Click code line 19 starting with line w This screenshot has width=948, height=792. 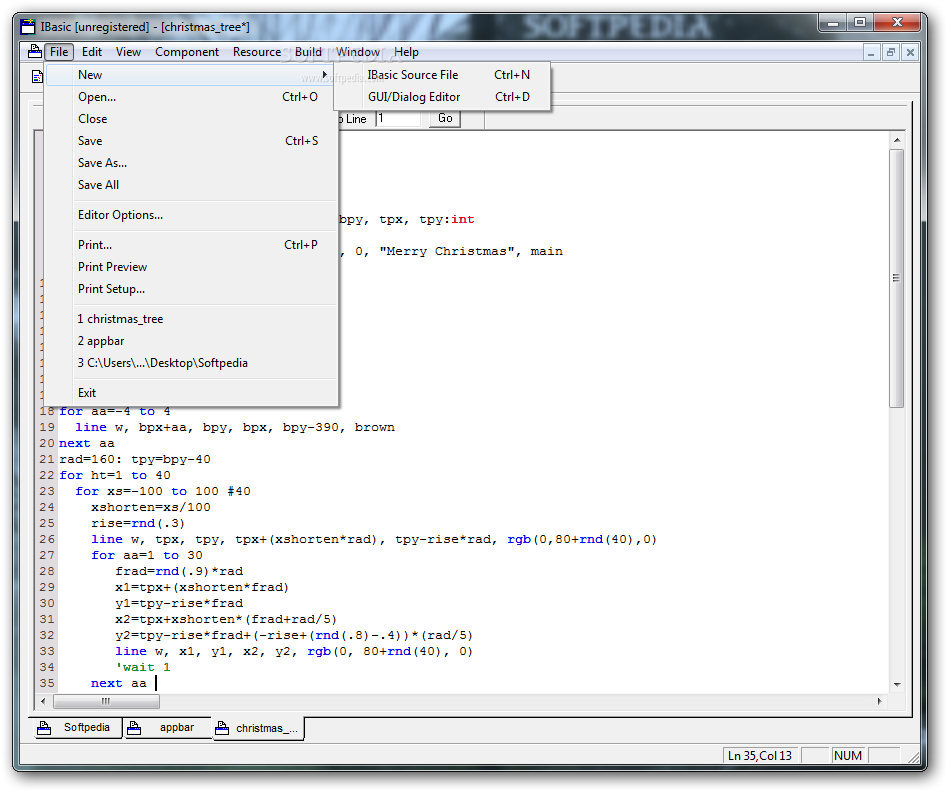point(235,427)
